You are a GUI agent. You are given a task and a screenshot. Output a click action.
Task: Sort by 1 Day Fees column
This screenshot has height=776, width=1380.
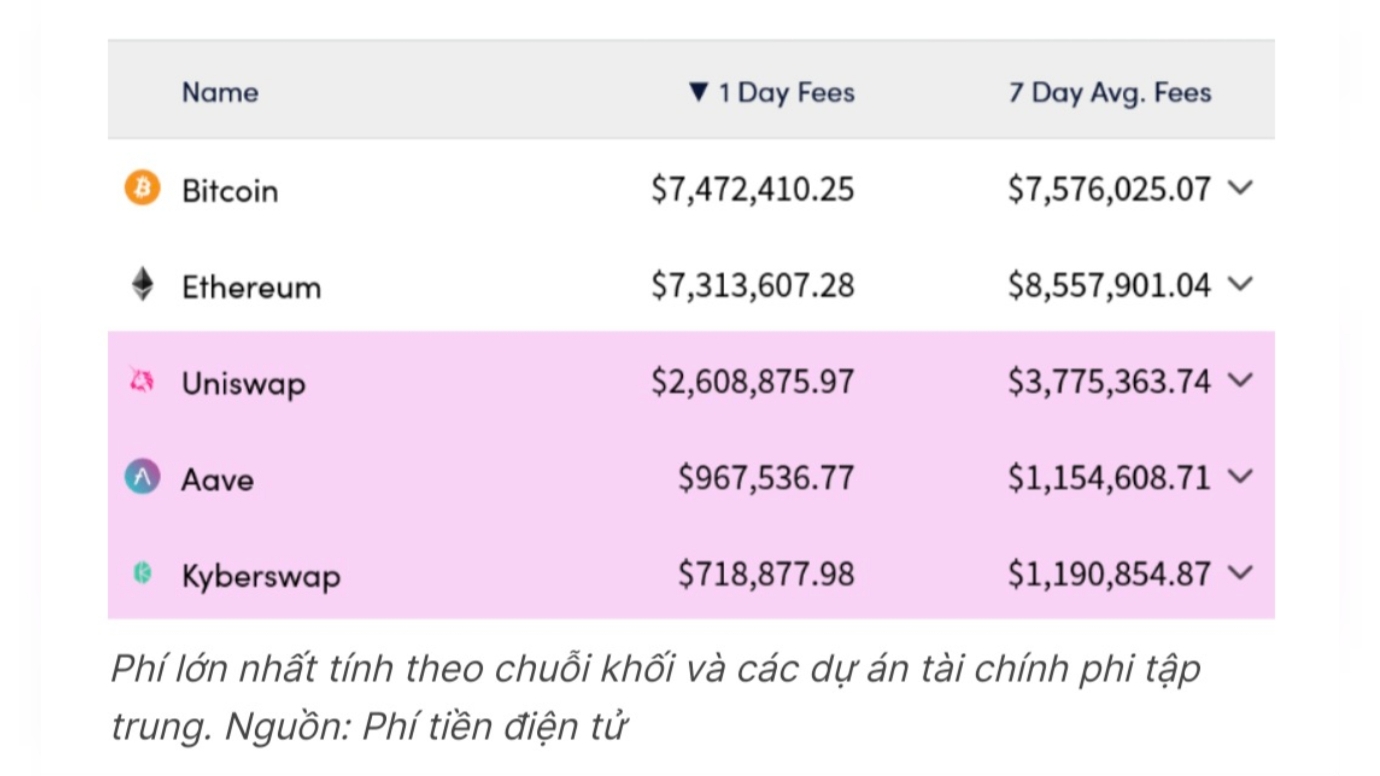(771, 93)
